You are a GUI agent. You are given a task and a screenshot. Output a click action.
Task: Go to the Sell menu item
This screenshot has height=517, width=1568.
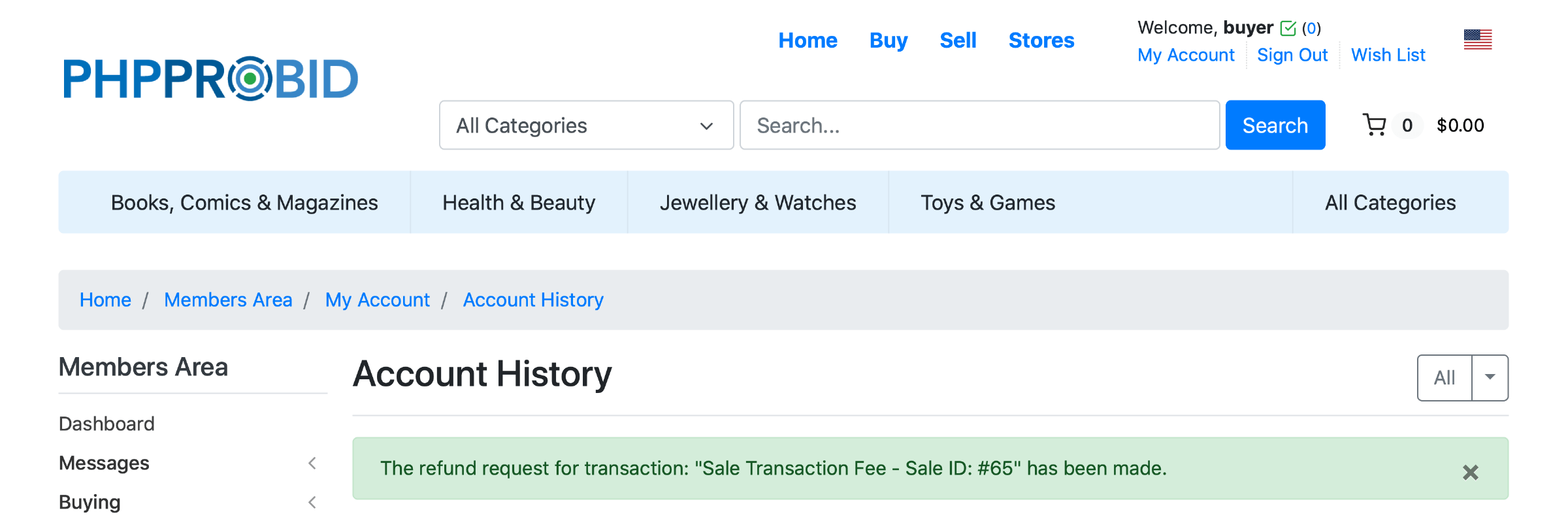coord(958,40)
